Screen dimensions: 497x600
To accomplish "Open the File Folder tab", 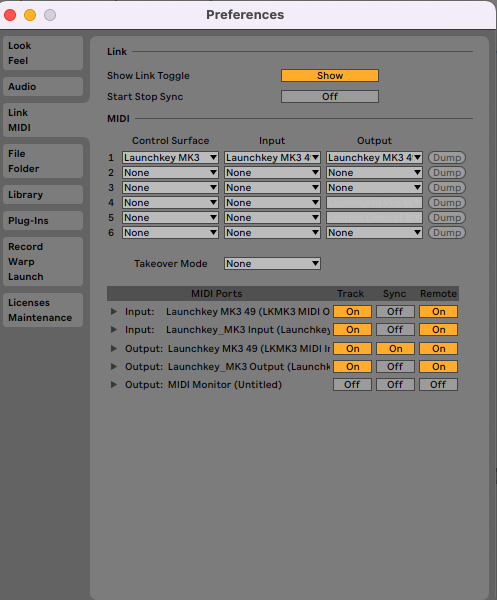I will click(43, 161).
